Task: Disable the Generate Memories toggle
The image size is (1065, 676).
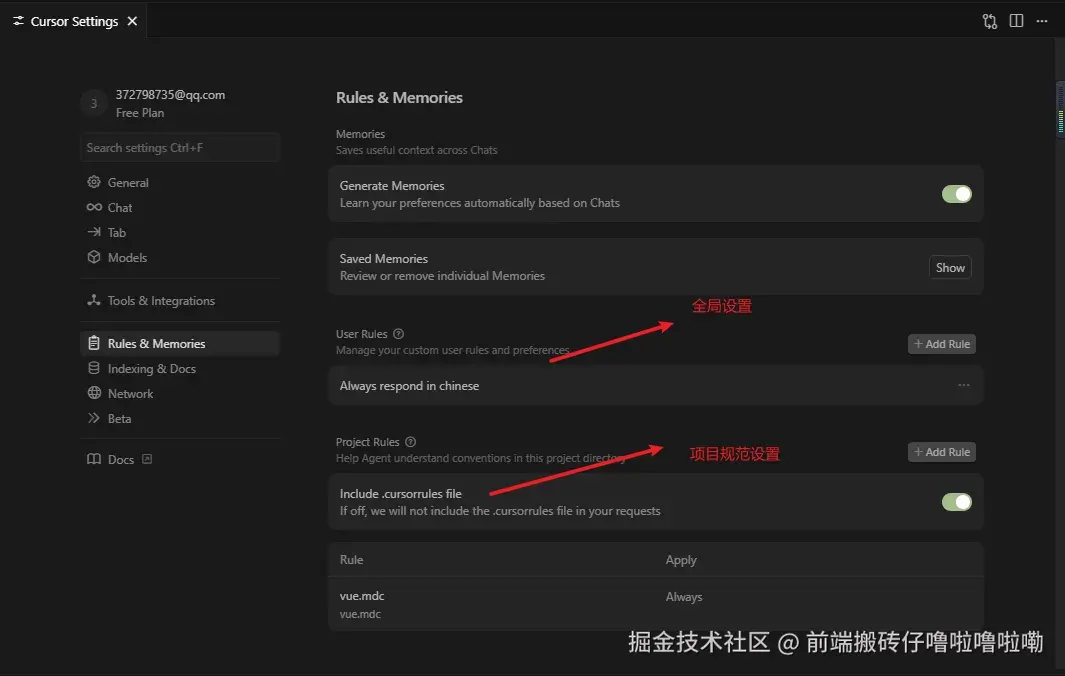Action: (956, 194)
